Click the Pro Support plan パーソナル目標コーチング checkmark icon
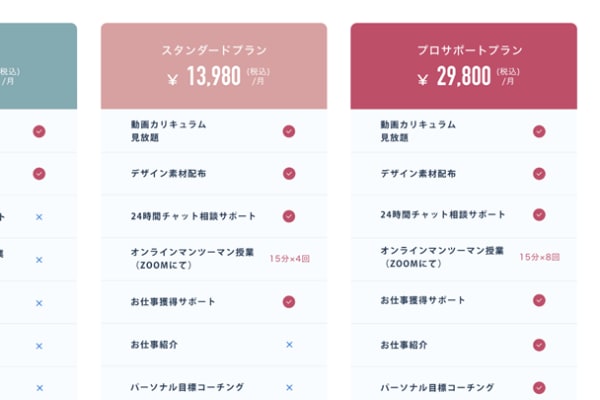The height and width of the screenshot is (400, 600). [x=539, y=387]
